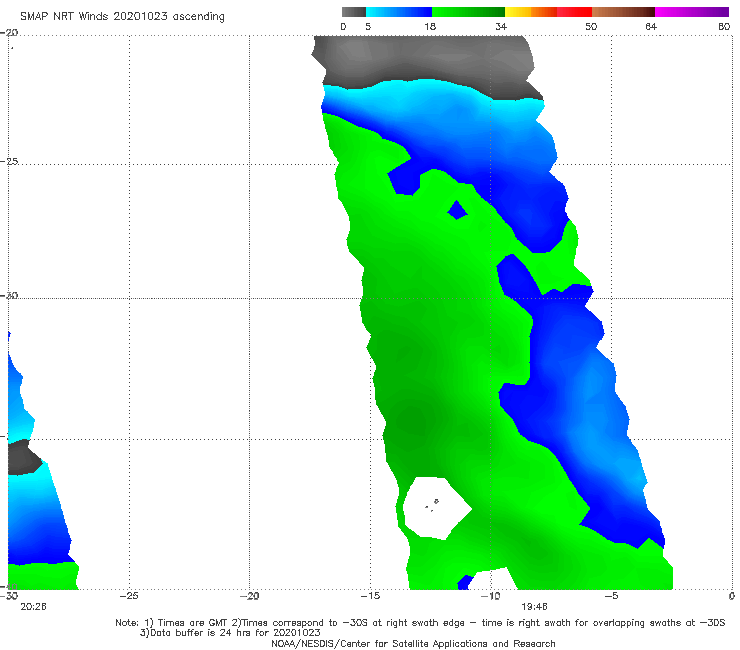This screenshot has width=740, height=650.
Task: Click the color bar label '5'
Action: click(x=368, y=26)
